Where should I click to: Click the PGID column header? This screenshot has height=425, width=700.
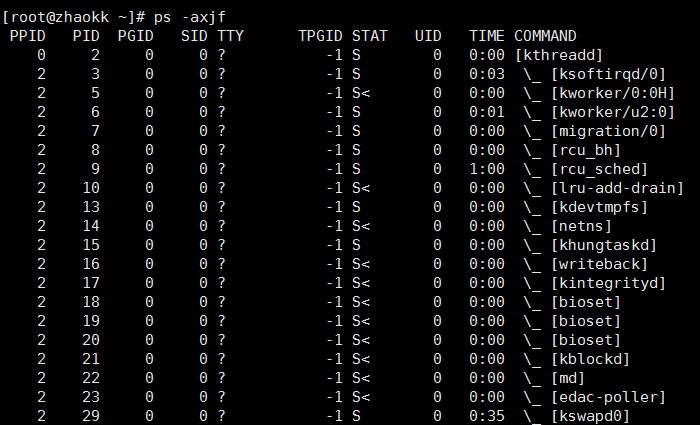[136, 36]
